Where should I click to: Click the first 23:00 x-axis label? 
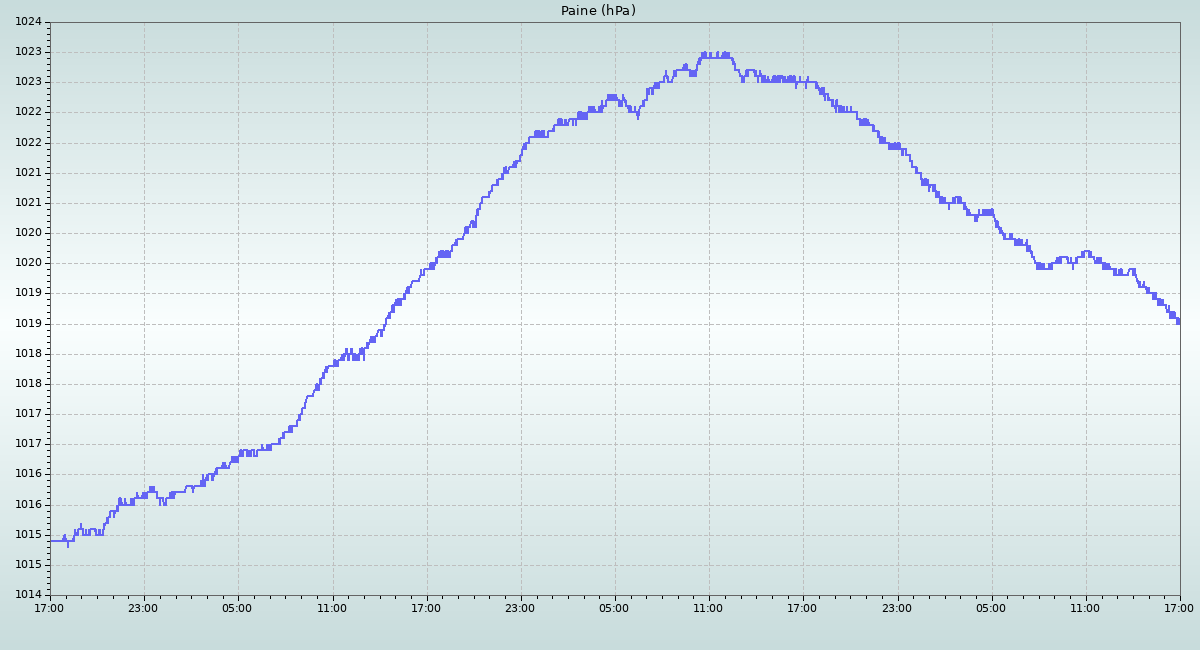click(x=143, y=607)
